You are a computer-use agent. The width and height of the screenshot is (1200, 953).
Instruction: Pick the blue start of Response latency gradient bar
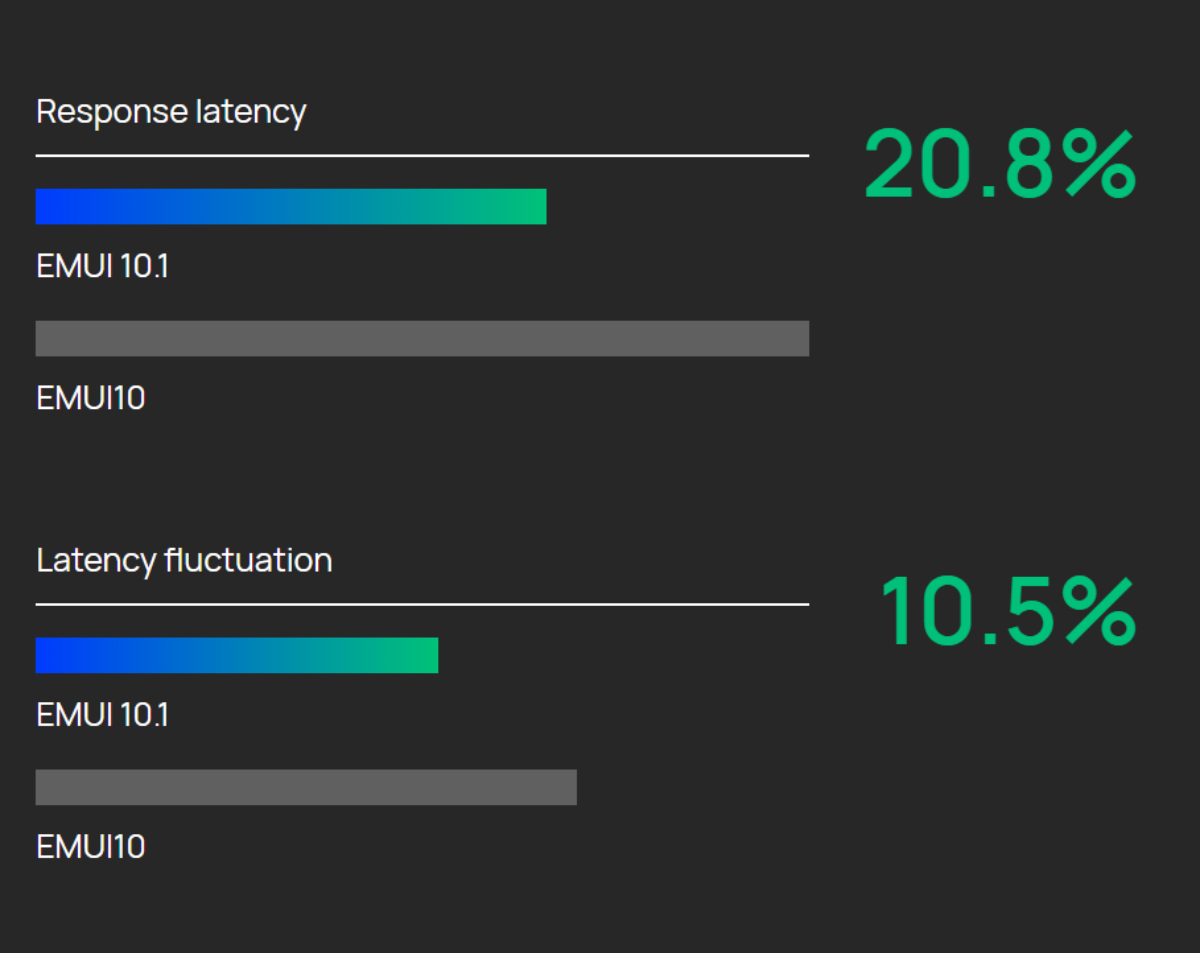point(46,207)
